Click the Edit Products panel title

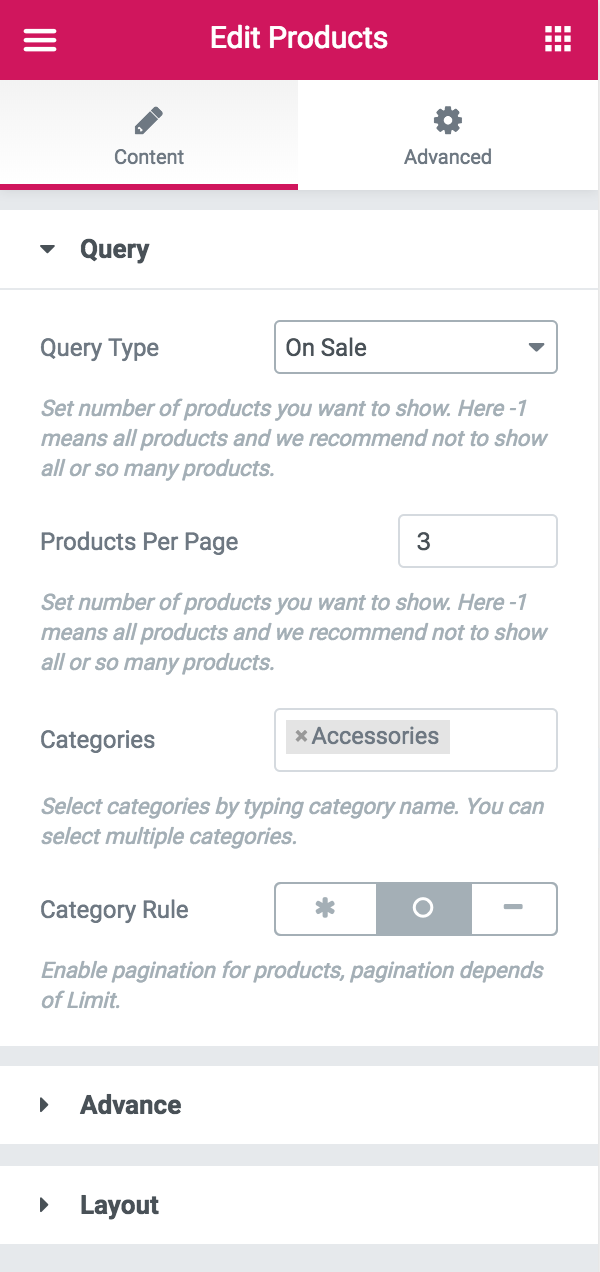[299, 39]
